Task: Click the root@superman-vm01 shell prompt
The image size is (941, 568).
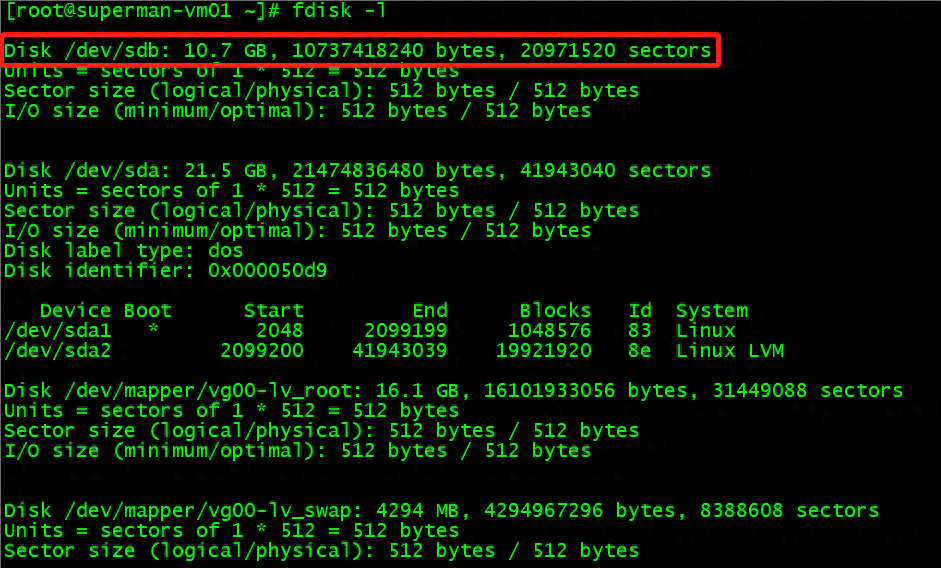Action: 142,10
